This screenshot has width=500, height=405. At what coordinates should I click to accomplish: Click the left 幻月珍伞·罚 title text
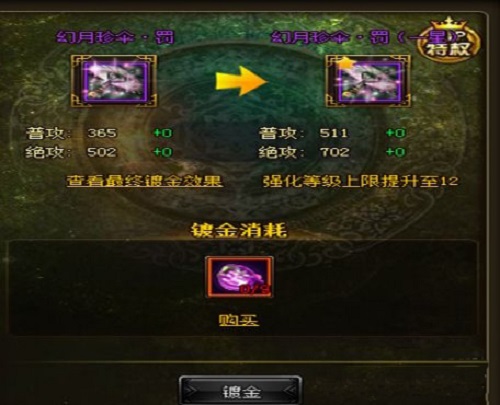tap(115, 37)
